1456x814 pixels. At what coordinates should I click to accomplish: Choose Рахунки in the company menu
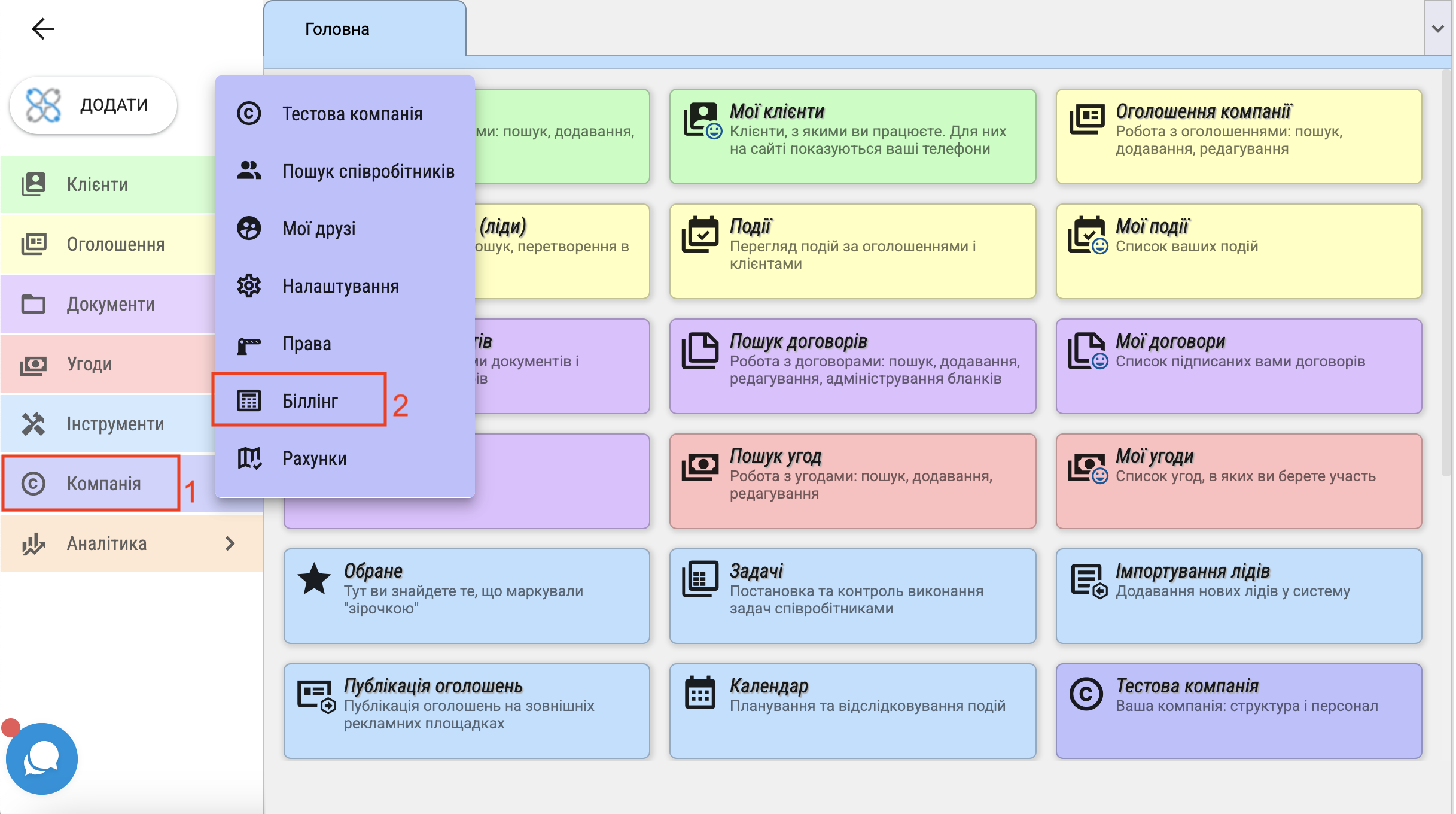314,458
